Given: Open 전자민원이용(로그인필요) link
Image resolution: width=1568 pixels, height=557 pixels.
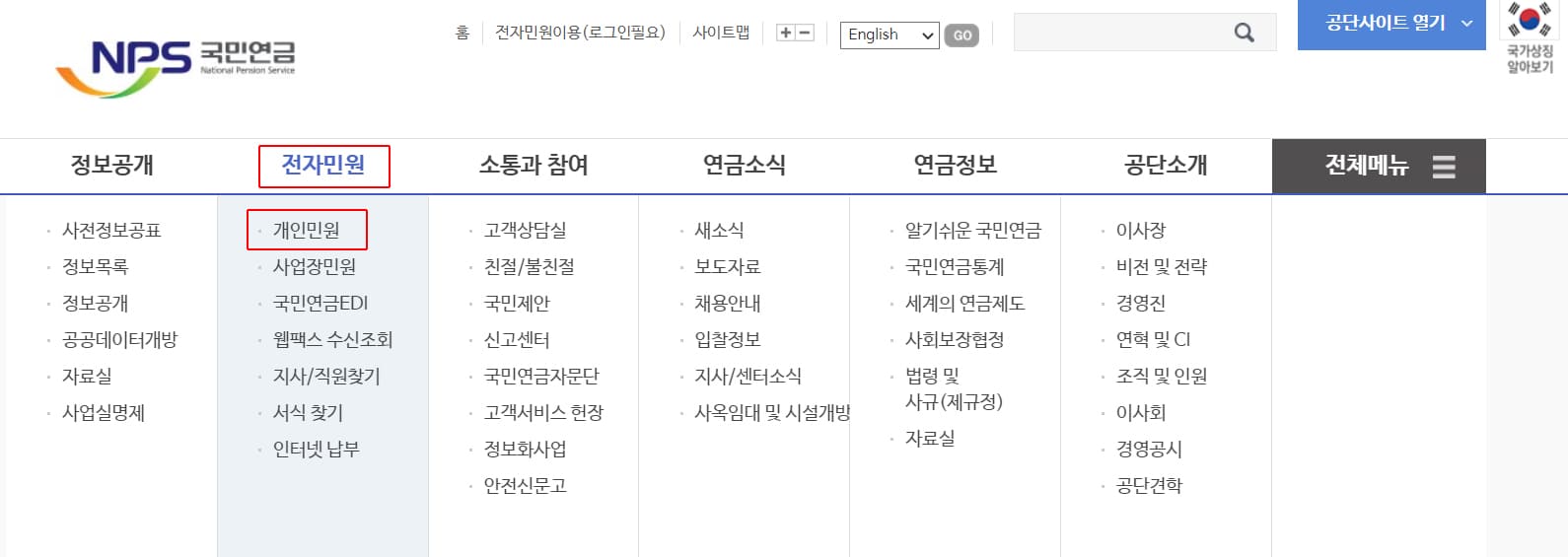Looking at the screenshot, I should tap(580, 33).
